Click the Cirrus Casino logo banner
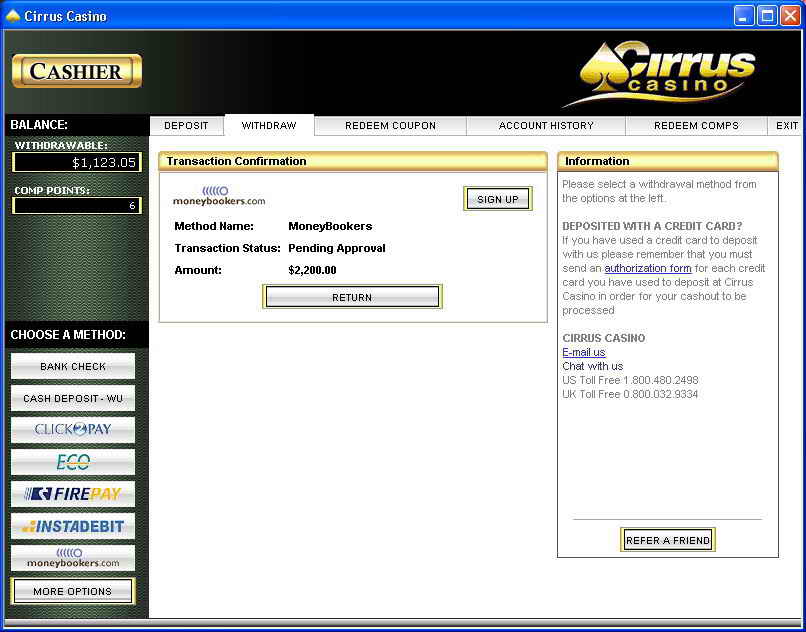Image resolution: width=806 pixels, height=632 pixels. click(x=660, y=73)
